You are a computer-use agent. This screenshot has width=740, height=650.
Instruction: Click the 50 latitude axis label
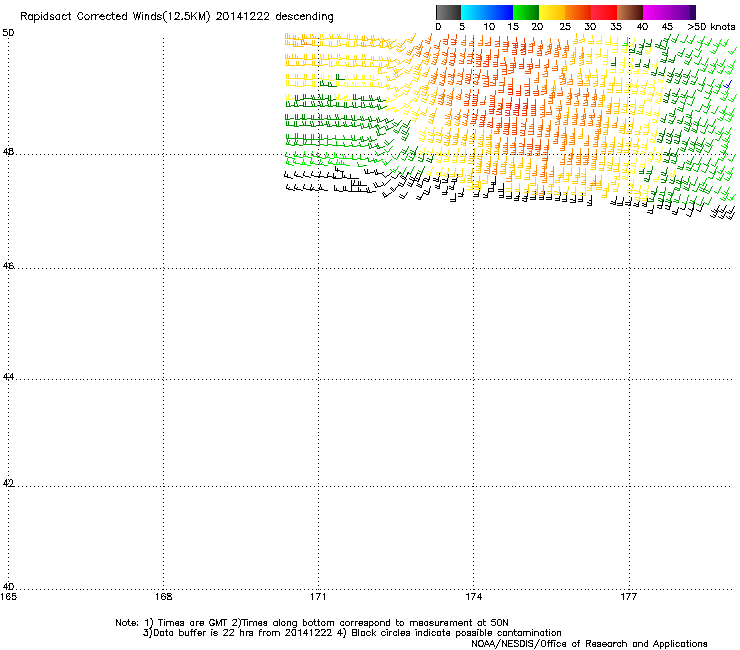pos(8,33)
